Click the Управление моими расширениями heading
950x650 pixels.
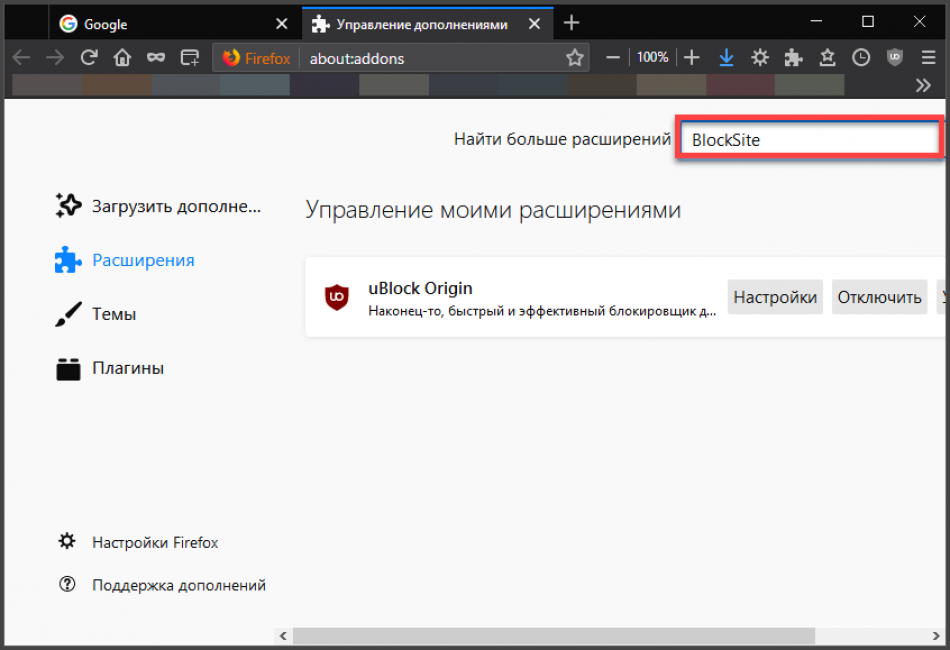(493, 210)
